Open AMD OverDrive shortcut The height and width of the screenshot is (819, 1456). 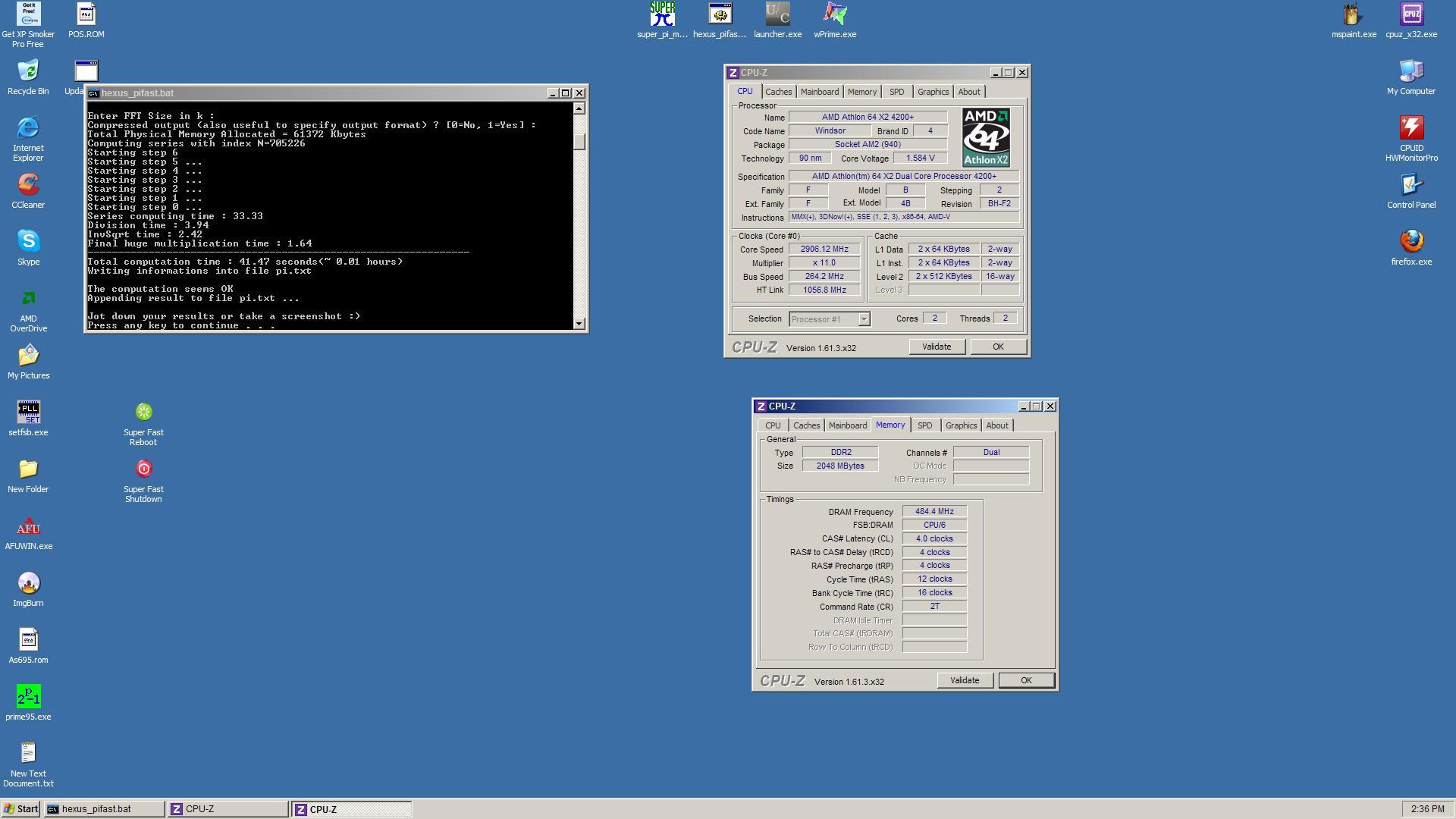[x=28, y=309]
